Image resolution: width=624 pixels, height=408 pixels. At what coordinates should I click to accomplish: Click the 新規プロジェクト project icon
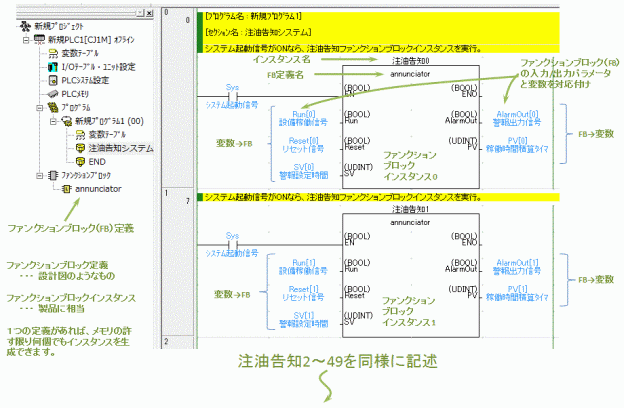(x=25, y=26)
